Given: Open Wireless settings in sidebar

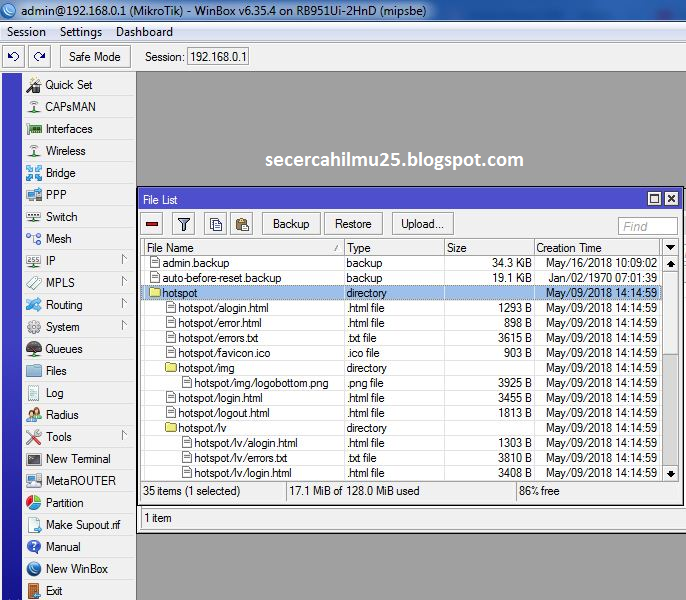Looking at the screenshot, I should [x=79, y=151].
